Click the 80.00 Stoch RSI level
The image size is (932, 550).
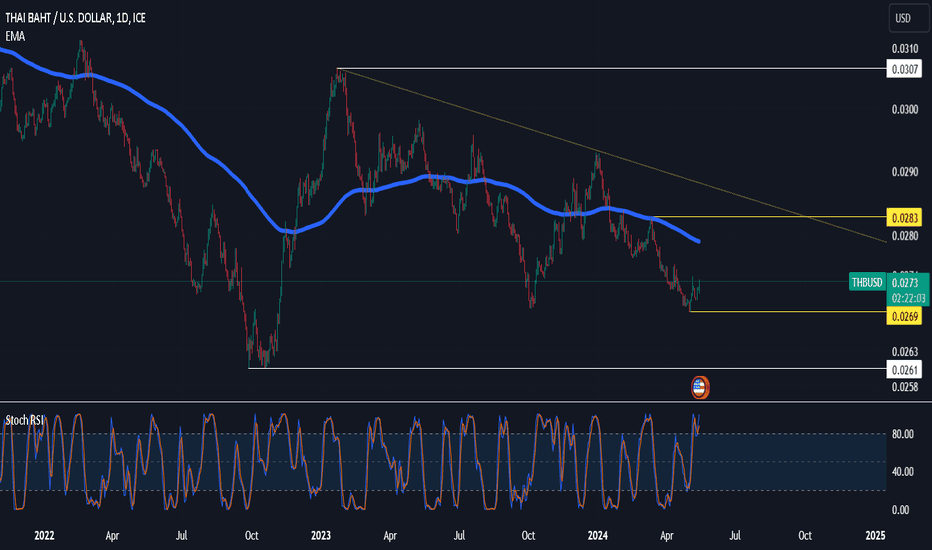tap(902, 434)
